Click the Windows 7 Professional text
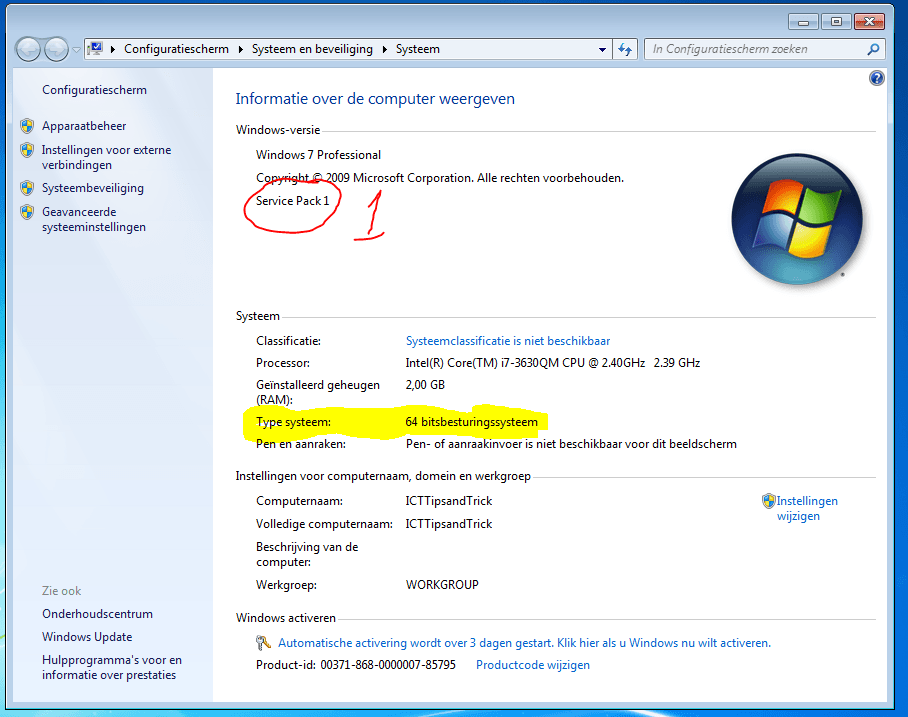Viewport: 908px width, 717px height. click(318, 155)
